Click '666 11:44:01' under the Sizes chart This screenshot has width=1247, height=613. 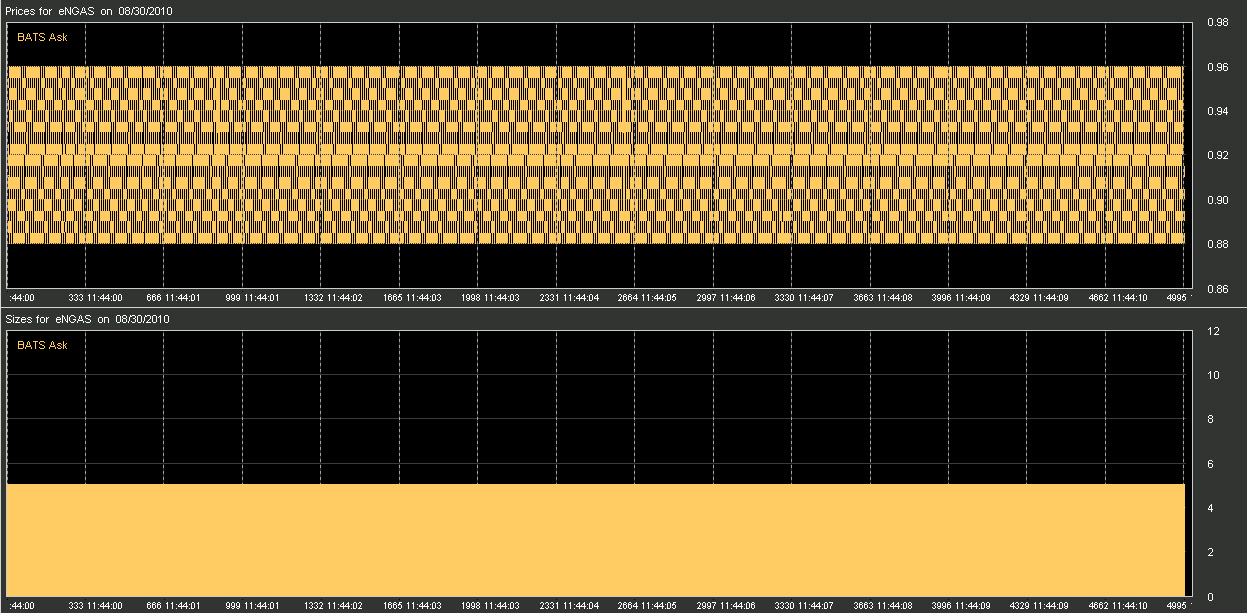click(173, 605)
